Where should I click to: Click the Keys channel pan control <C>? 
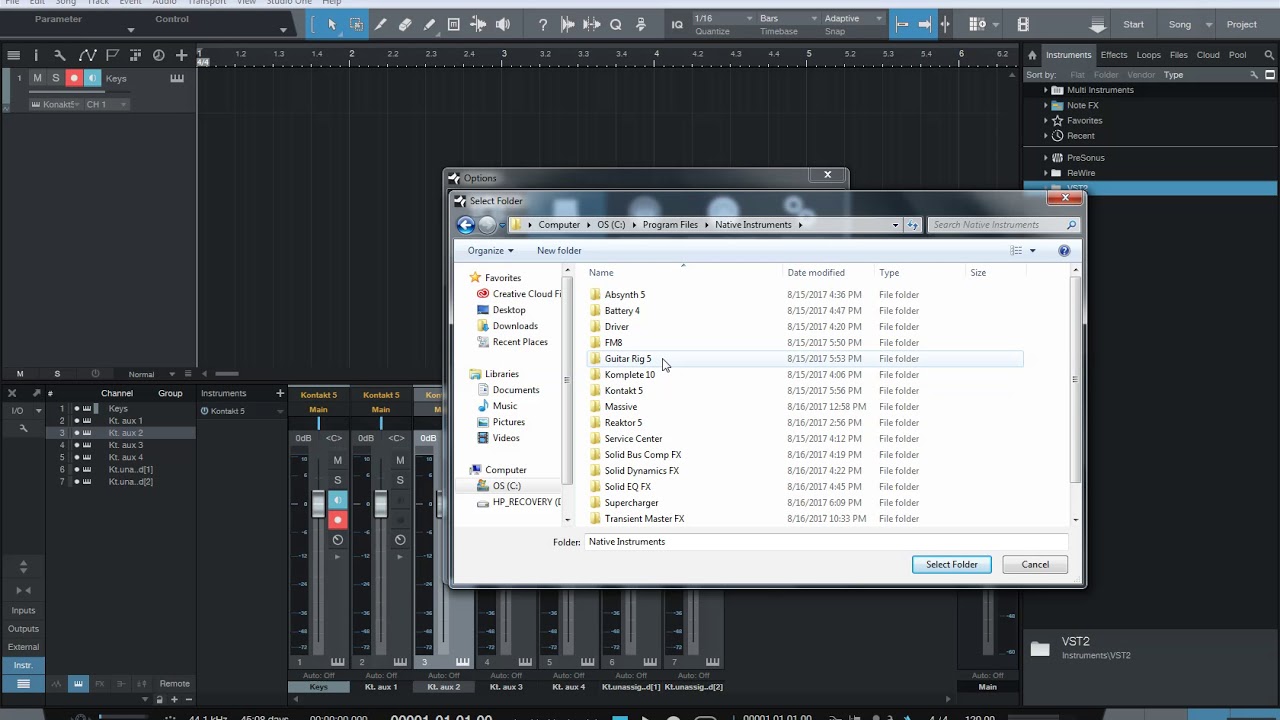pos(334,438)
